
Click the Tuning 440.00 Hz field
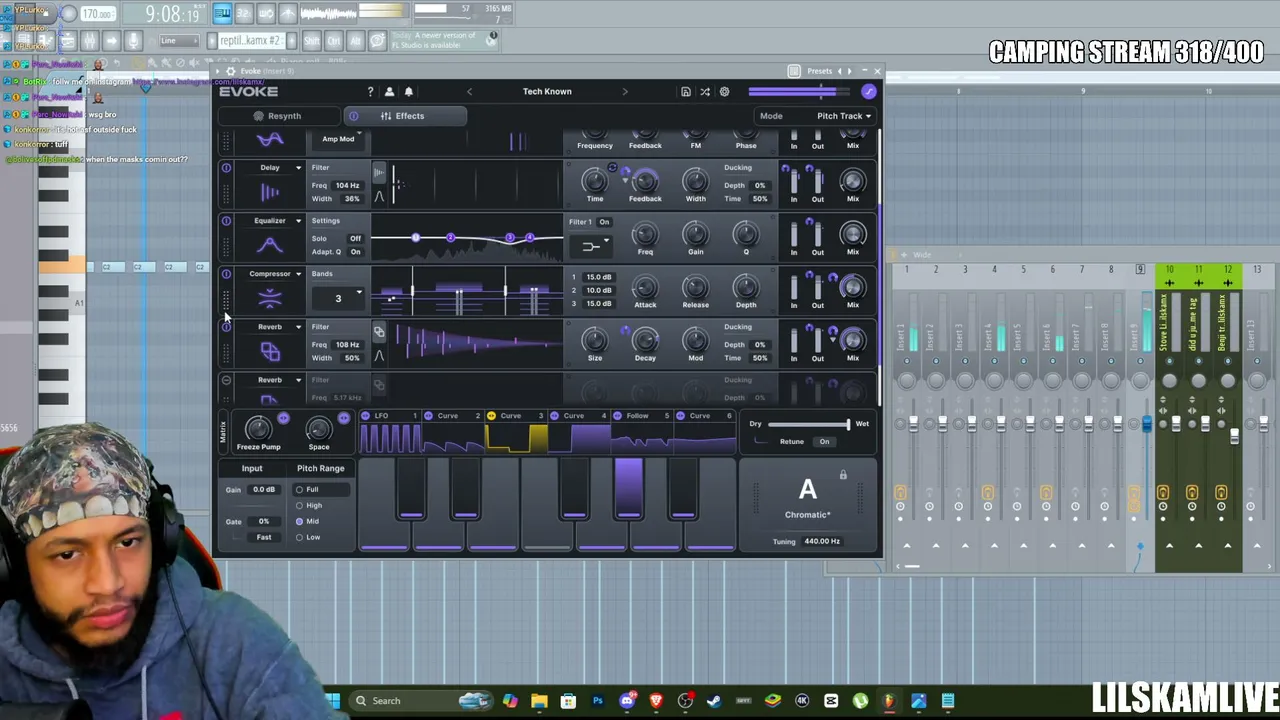pyautogui.click(x=822, y=542)
